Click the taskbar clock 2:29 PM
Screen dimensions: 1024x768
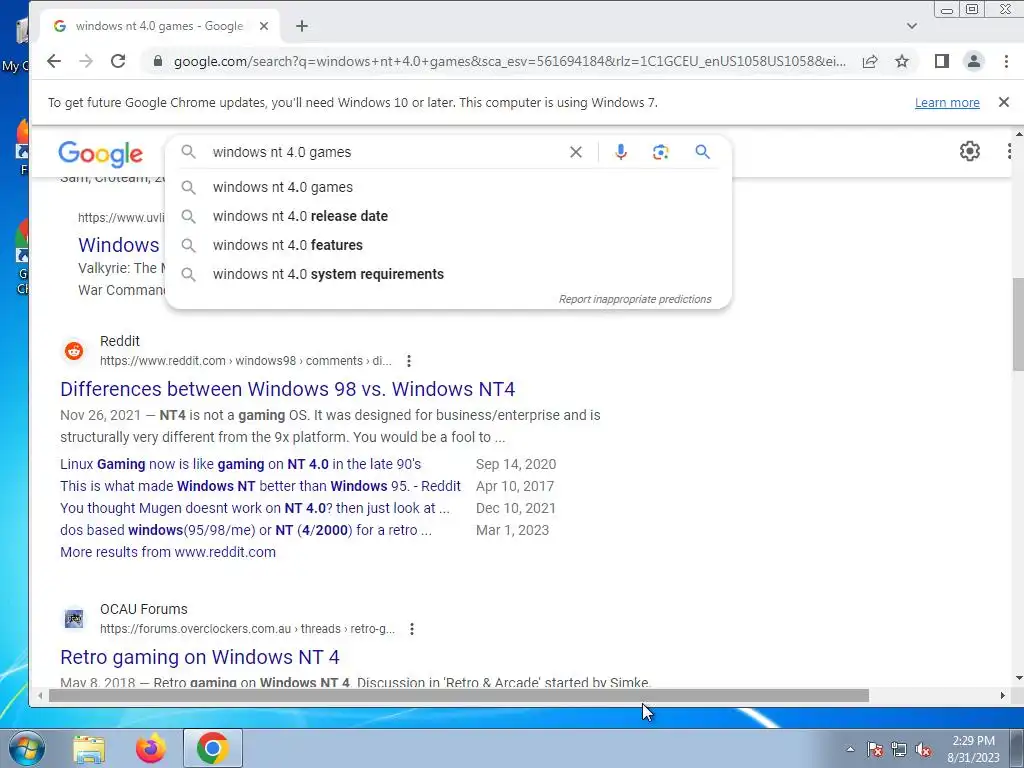click(x=973, y=741)
